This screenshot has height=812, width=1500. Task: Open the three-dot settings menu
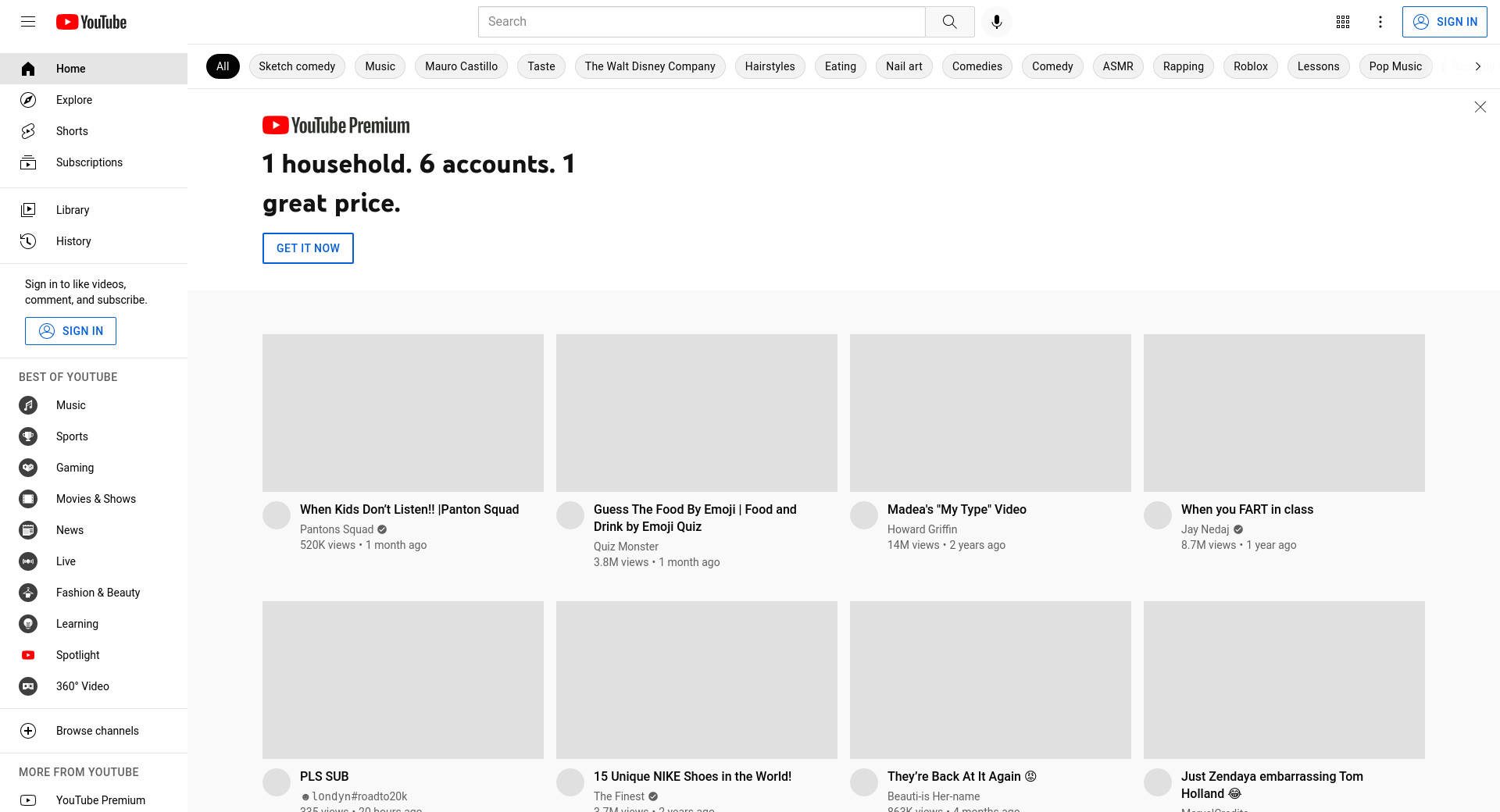click(1380, 22)
